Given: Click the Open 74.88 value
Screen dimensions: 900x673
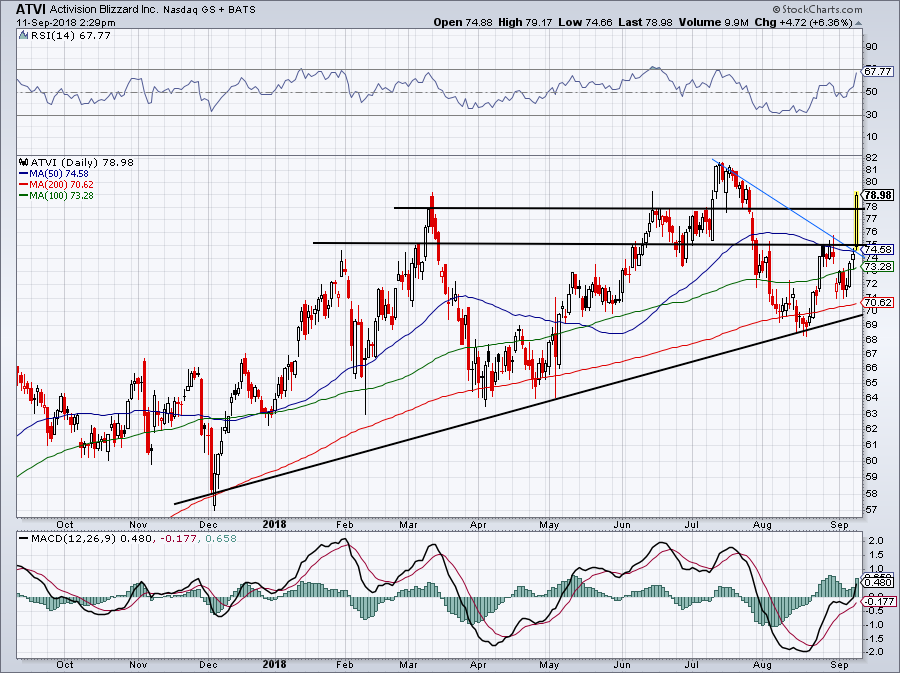Looking at the screenshot, I should click(463, 22).
